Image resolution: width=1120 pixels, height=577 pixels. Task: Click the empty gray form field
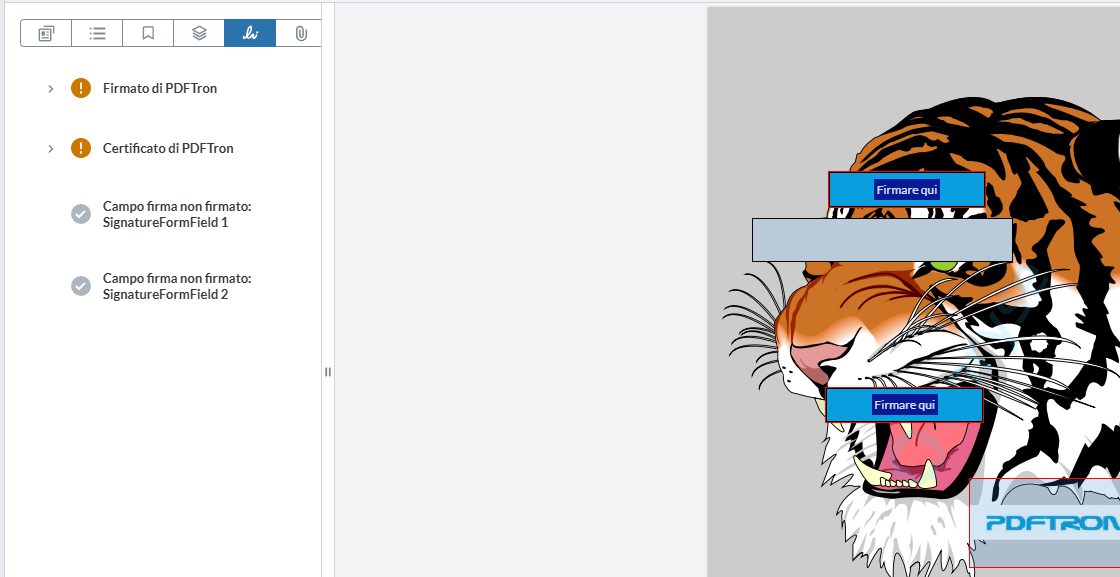pyautogui.click(x=882, y=240)
